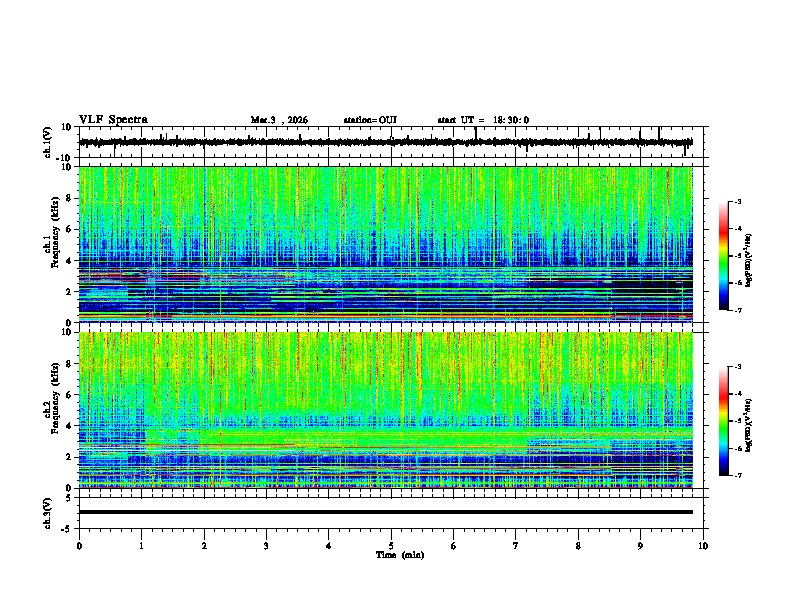Click time axis tick label 7

point(516,546)
